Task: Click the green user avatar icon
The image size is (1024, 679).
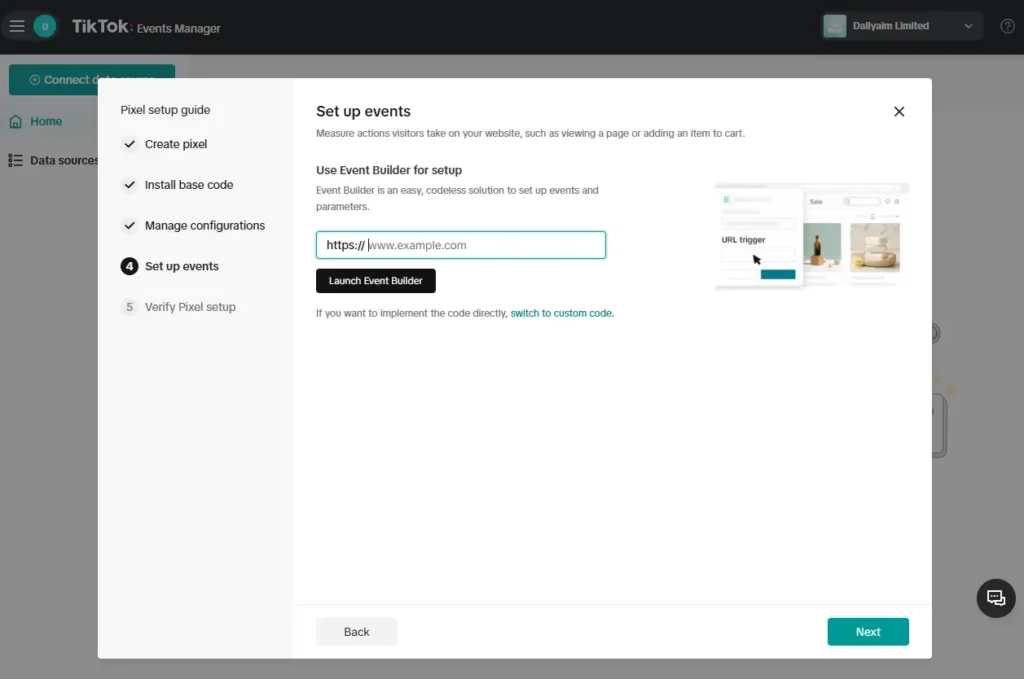Action: pos(44,26)
